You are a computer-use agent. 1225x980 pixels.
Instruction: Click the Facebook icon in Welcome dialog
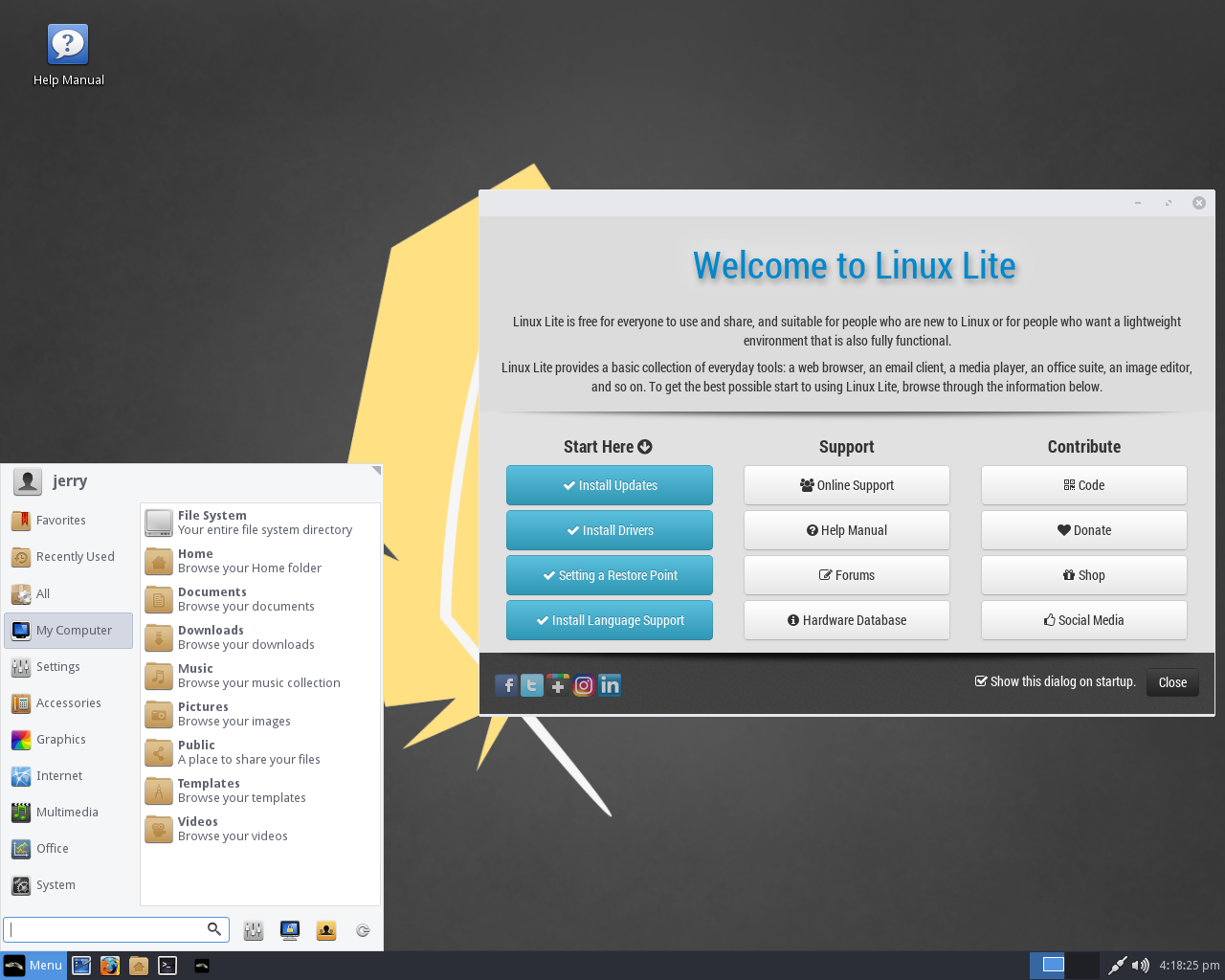coord(506,684)
